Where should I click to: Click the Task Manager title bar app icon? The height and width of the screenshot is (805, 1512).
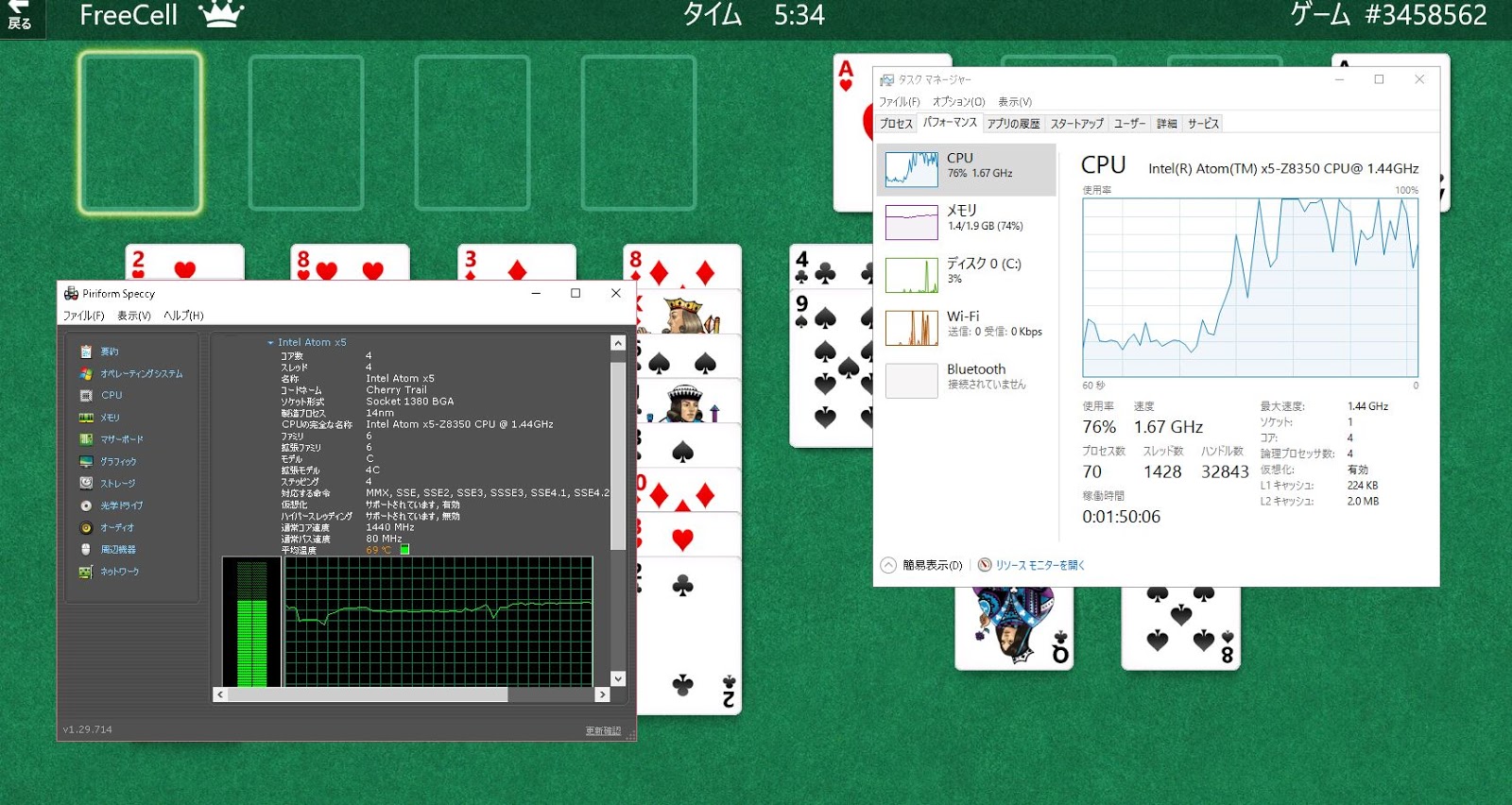886,79
